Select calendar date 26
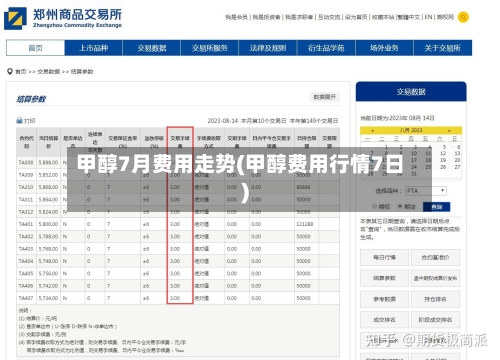 [443, 167]
